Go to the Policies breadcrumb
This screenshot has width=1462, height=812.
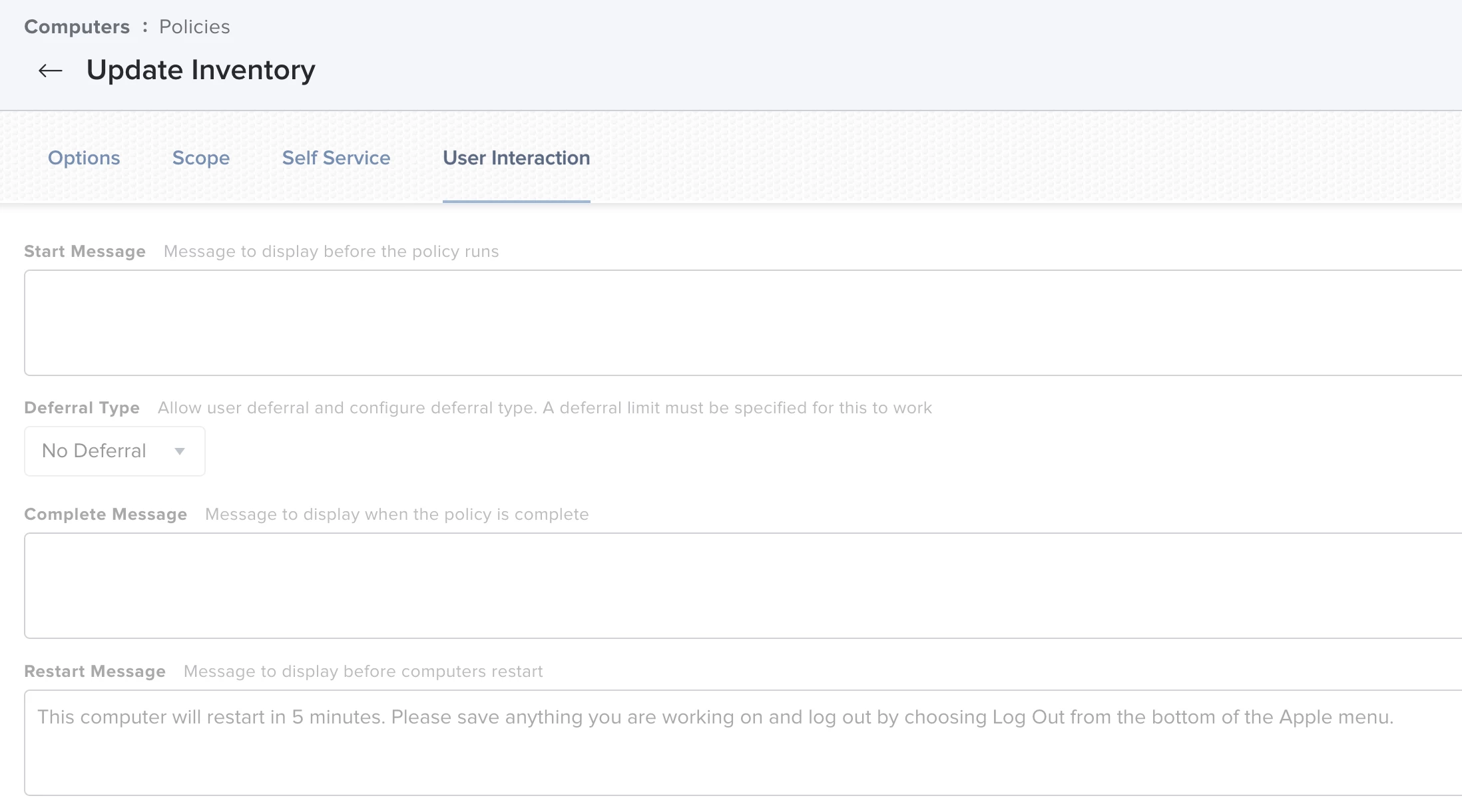194,27
